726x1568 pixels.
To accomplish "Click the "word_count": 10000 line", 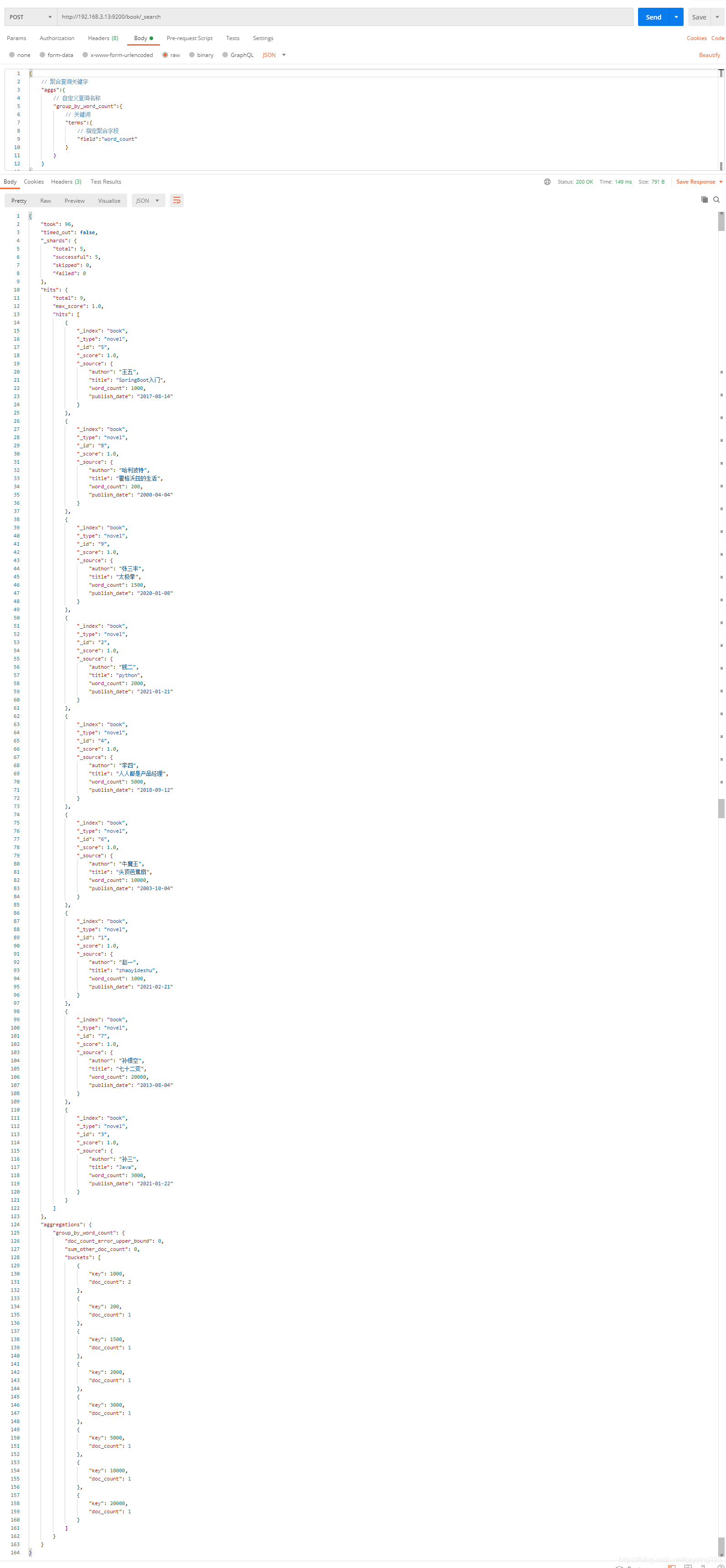I will pos(119,880).
